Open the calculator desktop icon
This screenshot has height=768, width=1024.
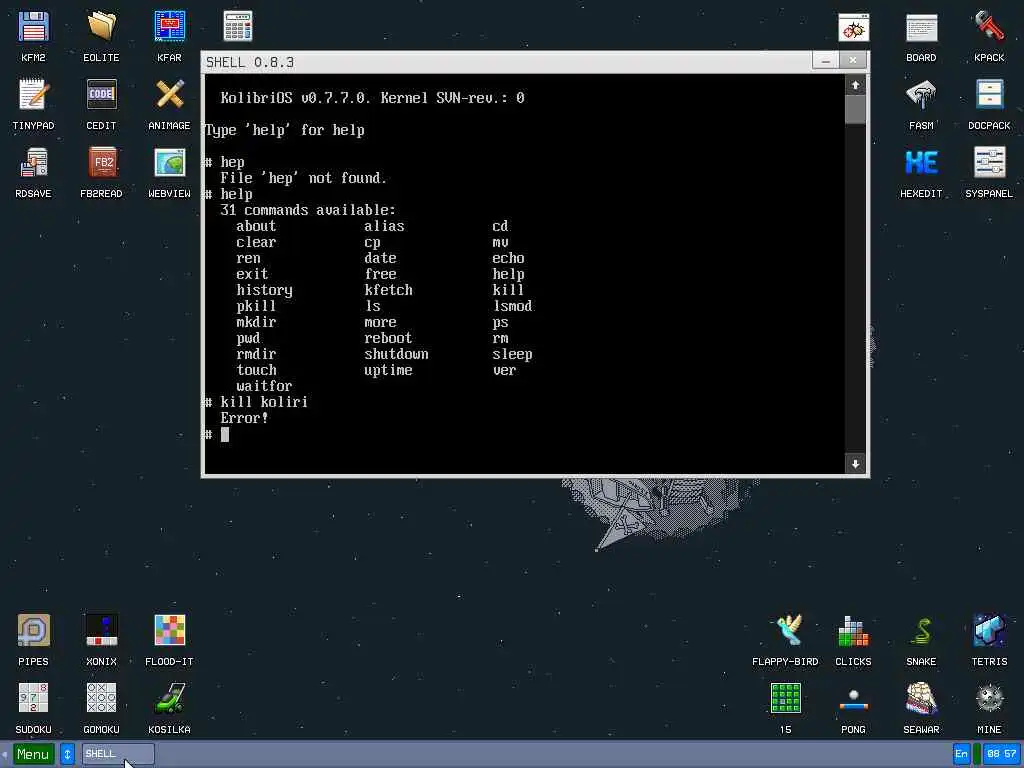(x=238, y=27)
